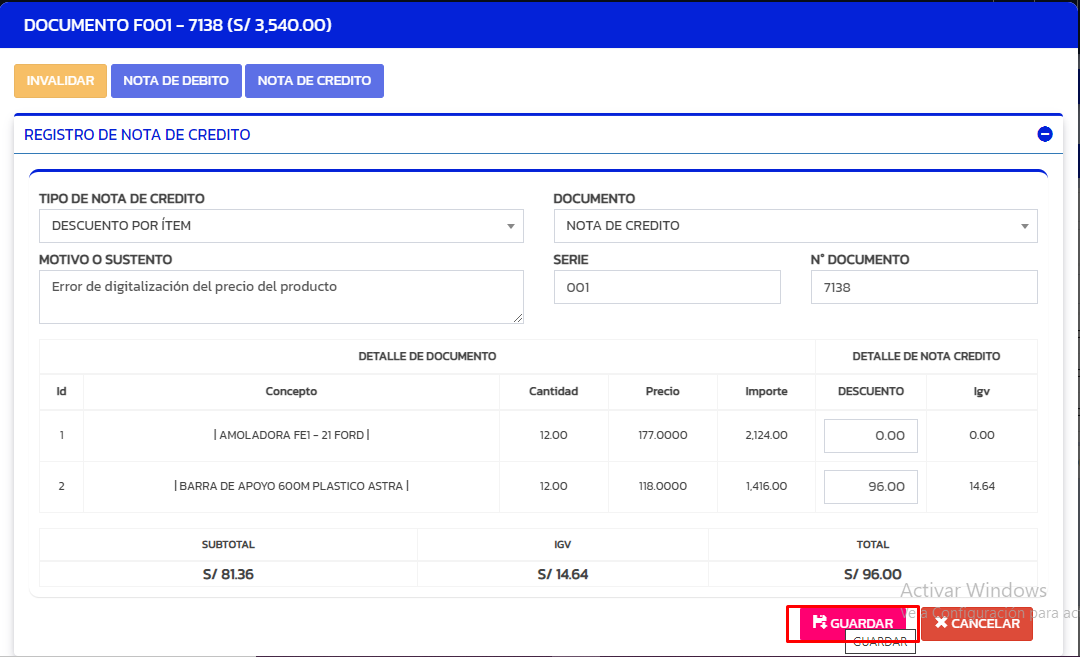Click the DESCUENTO column header
This screenshot has width=1080, height=657.
pos(871,391)
